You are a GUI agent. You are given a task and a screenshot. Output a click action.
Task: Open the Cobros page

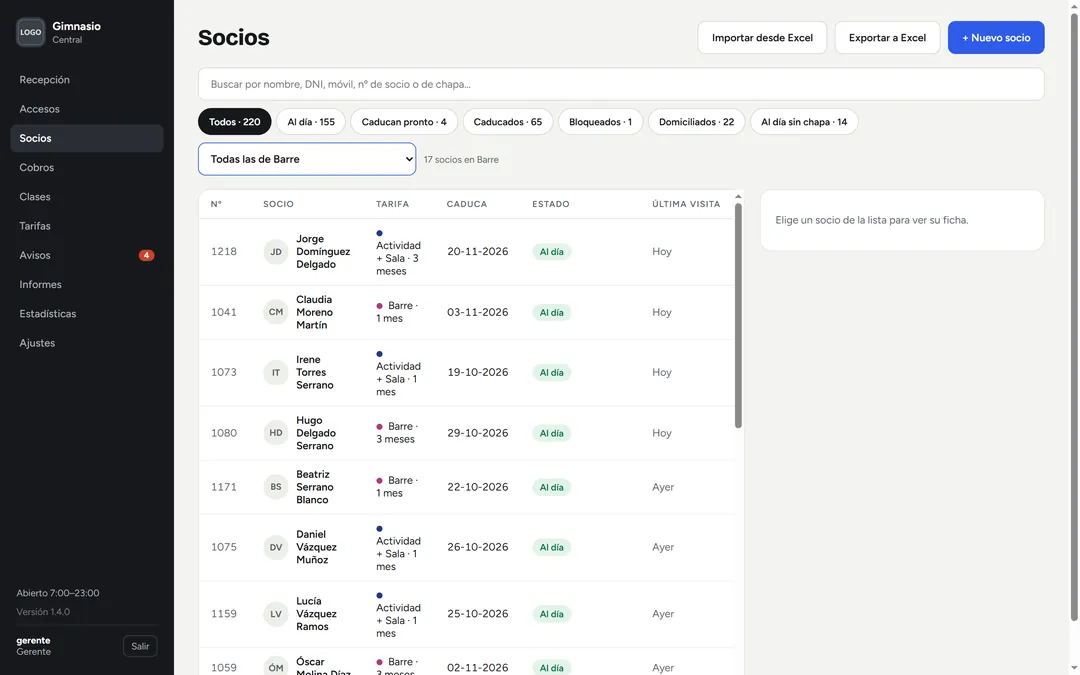(87, 167)
